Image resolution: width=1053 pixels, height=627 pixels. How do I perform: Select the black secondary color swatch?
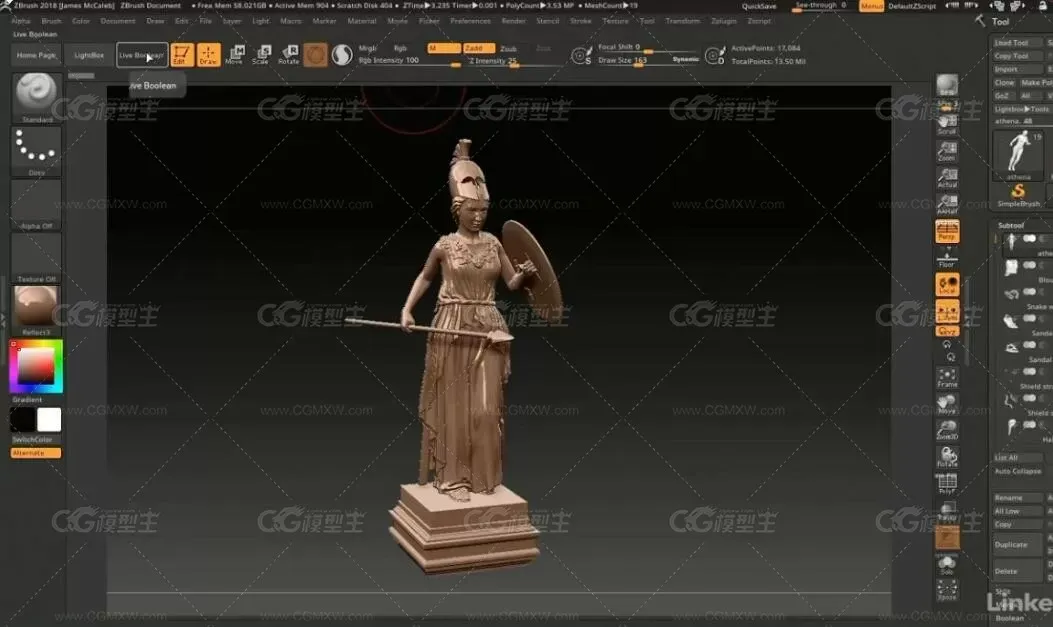[23, 420]
